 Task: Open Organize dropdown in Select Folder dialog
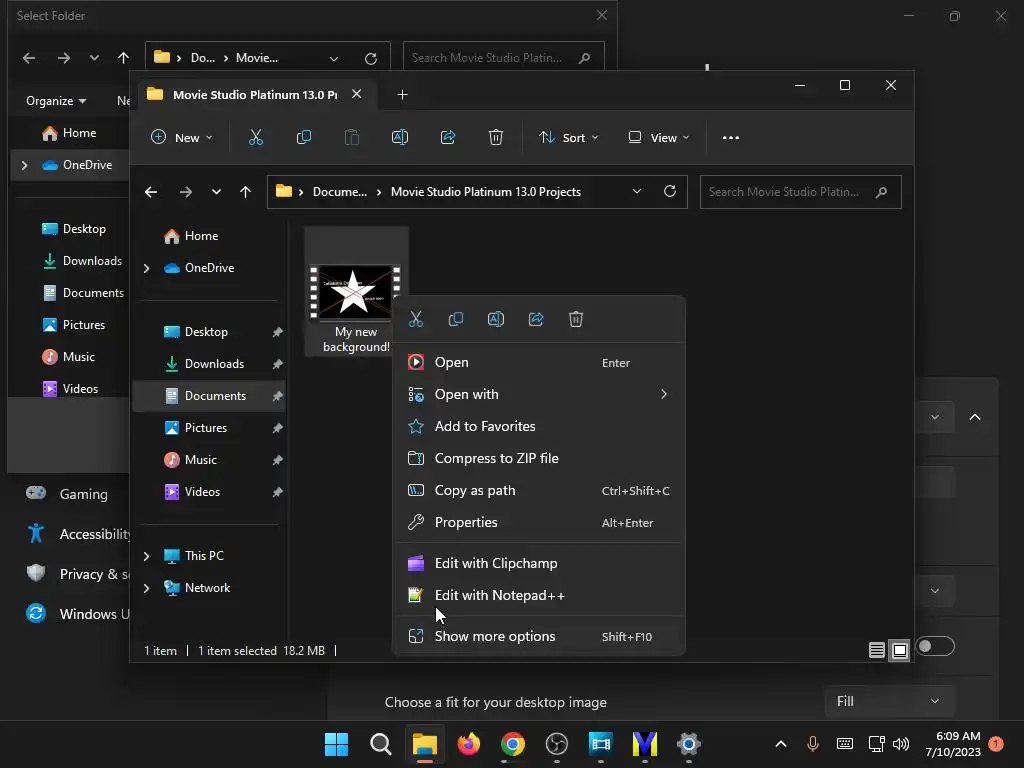(56, 101)
